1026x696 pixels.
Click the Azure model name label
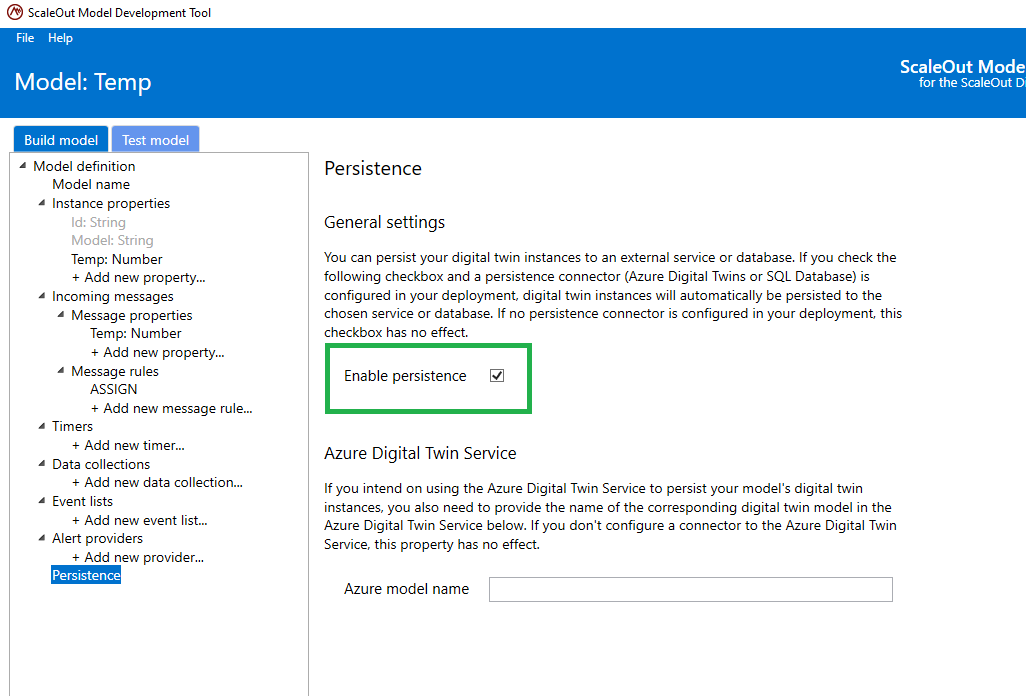point(406,589)
